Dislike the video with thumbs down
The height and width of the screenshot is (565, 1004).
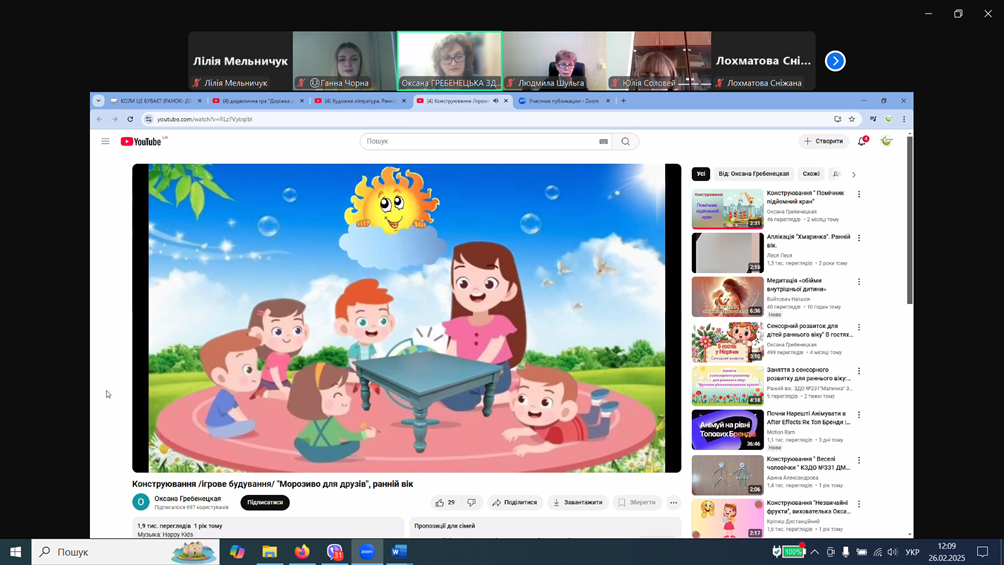coord(471,503)
